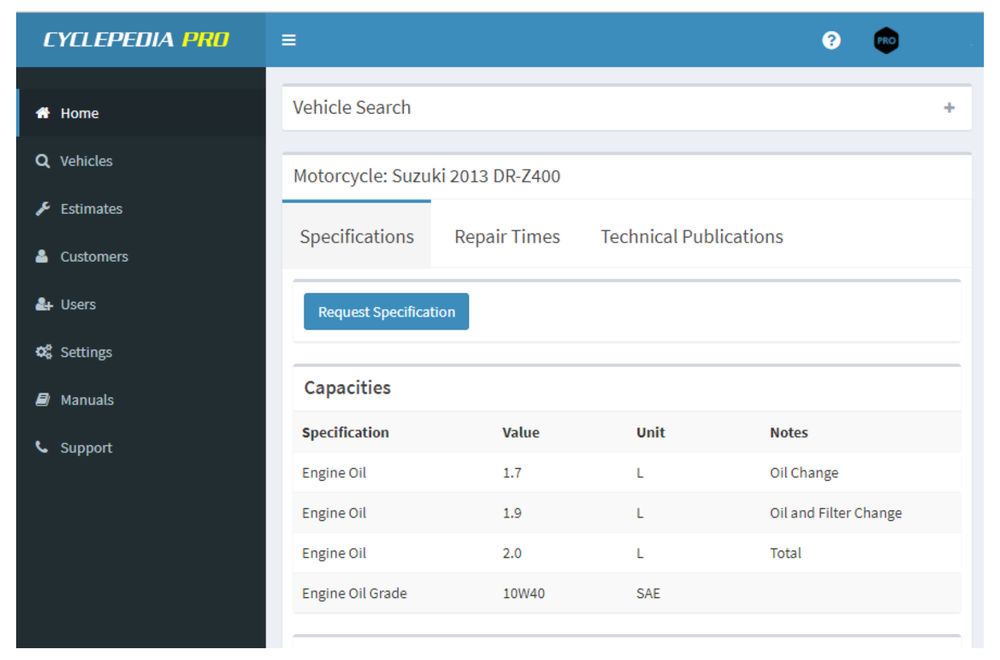Click the Unit column header

tap(651, 432)
